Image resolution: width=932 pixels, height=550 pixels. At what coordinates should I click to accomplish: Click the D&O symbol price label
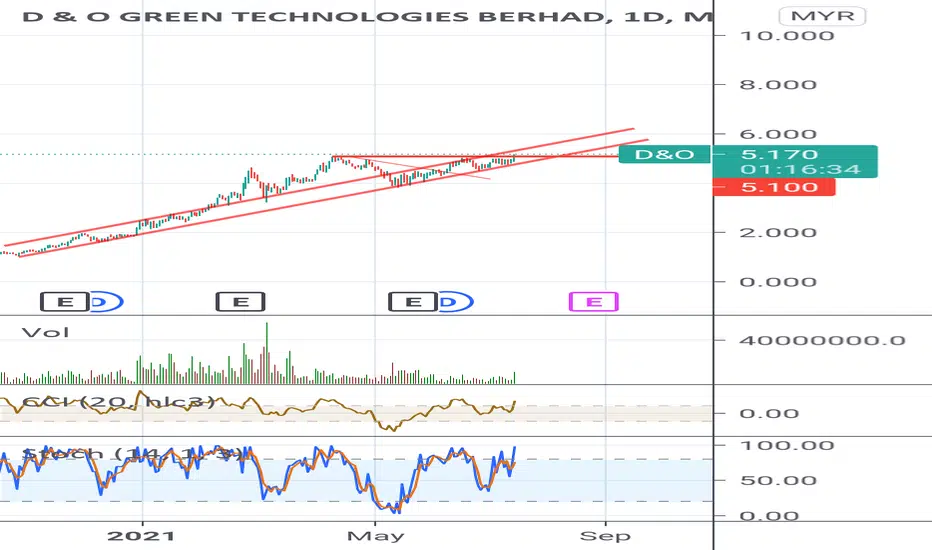click(x=665, y=155)
